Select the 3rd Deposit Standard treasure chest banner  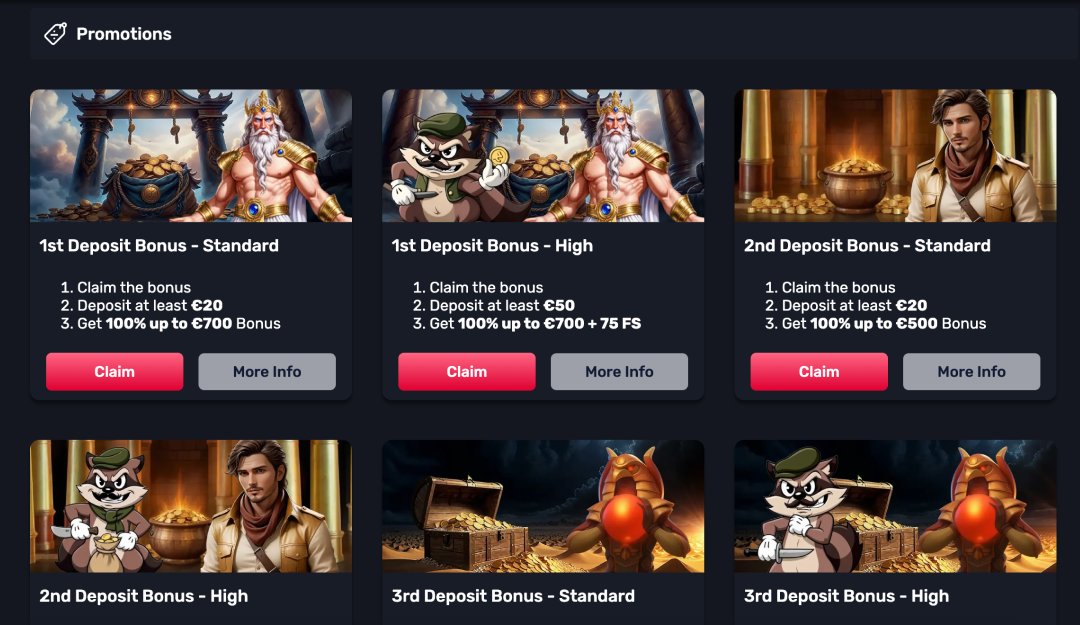click(543, 506)
